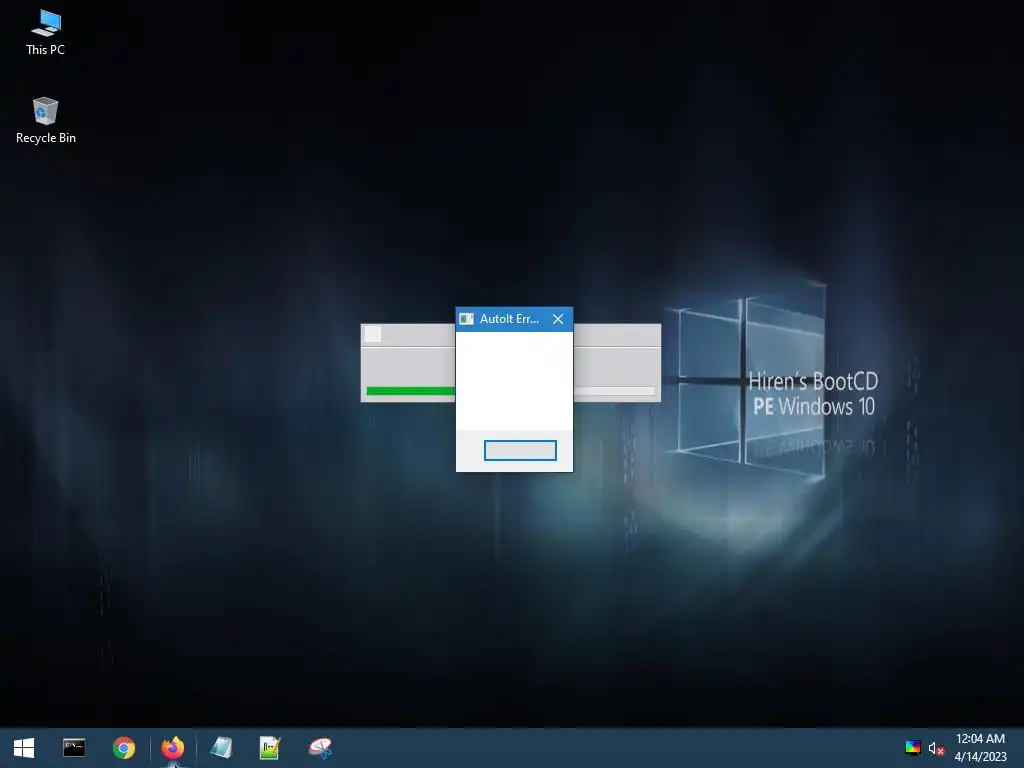
Task: Click the colorful display tray icon
Action: 912,748
